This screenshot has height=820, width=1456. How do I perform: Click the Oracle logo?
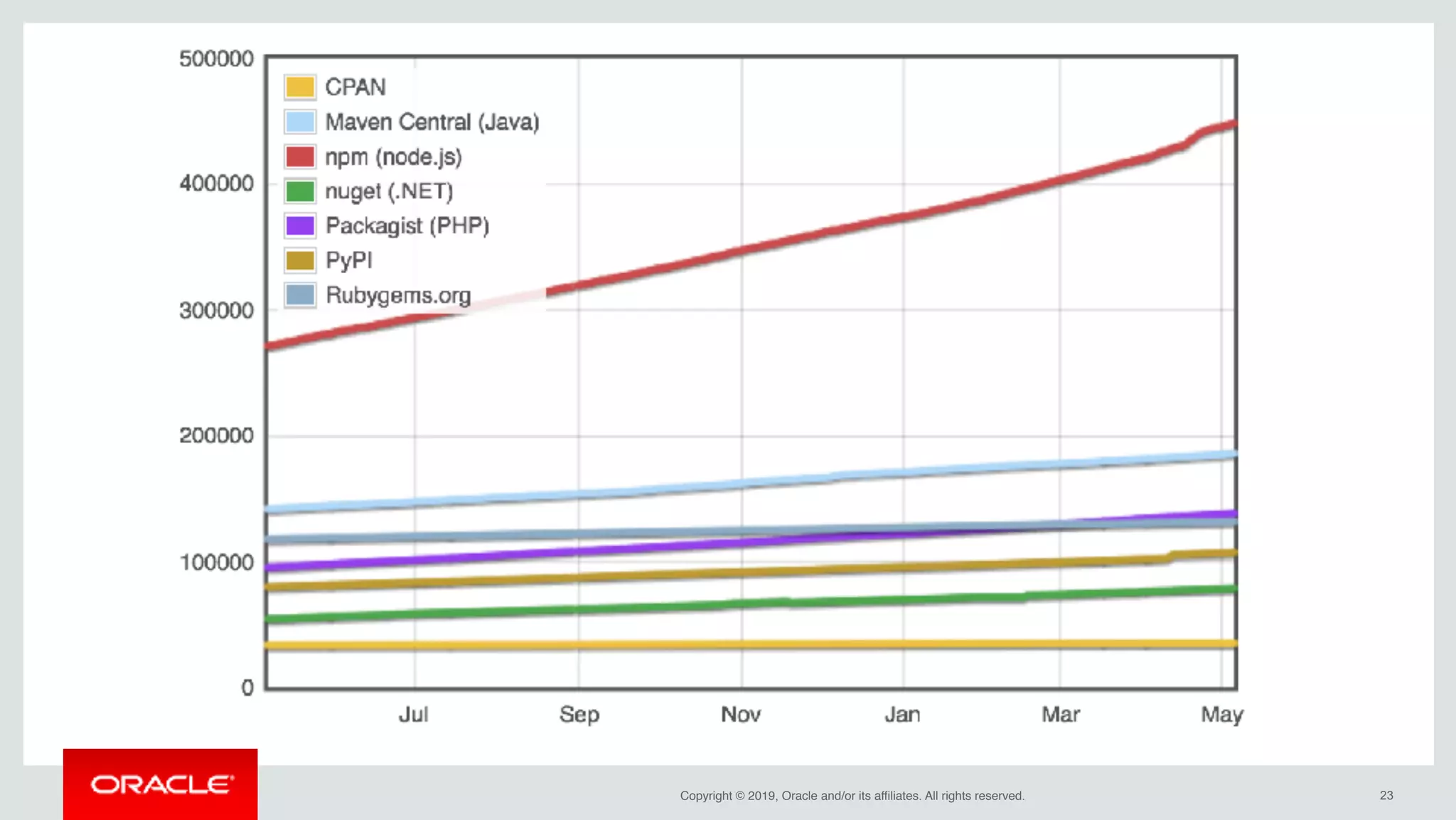[x=161, y=784]
